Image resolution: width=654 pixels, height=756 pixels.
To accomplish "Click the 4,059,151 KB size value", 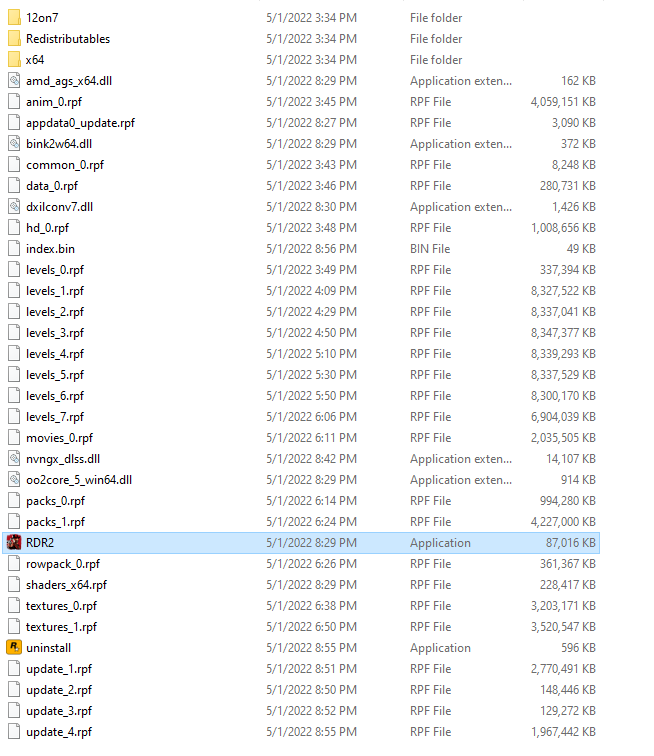I will coord(563,102).
